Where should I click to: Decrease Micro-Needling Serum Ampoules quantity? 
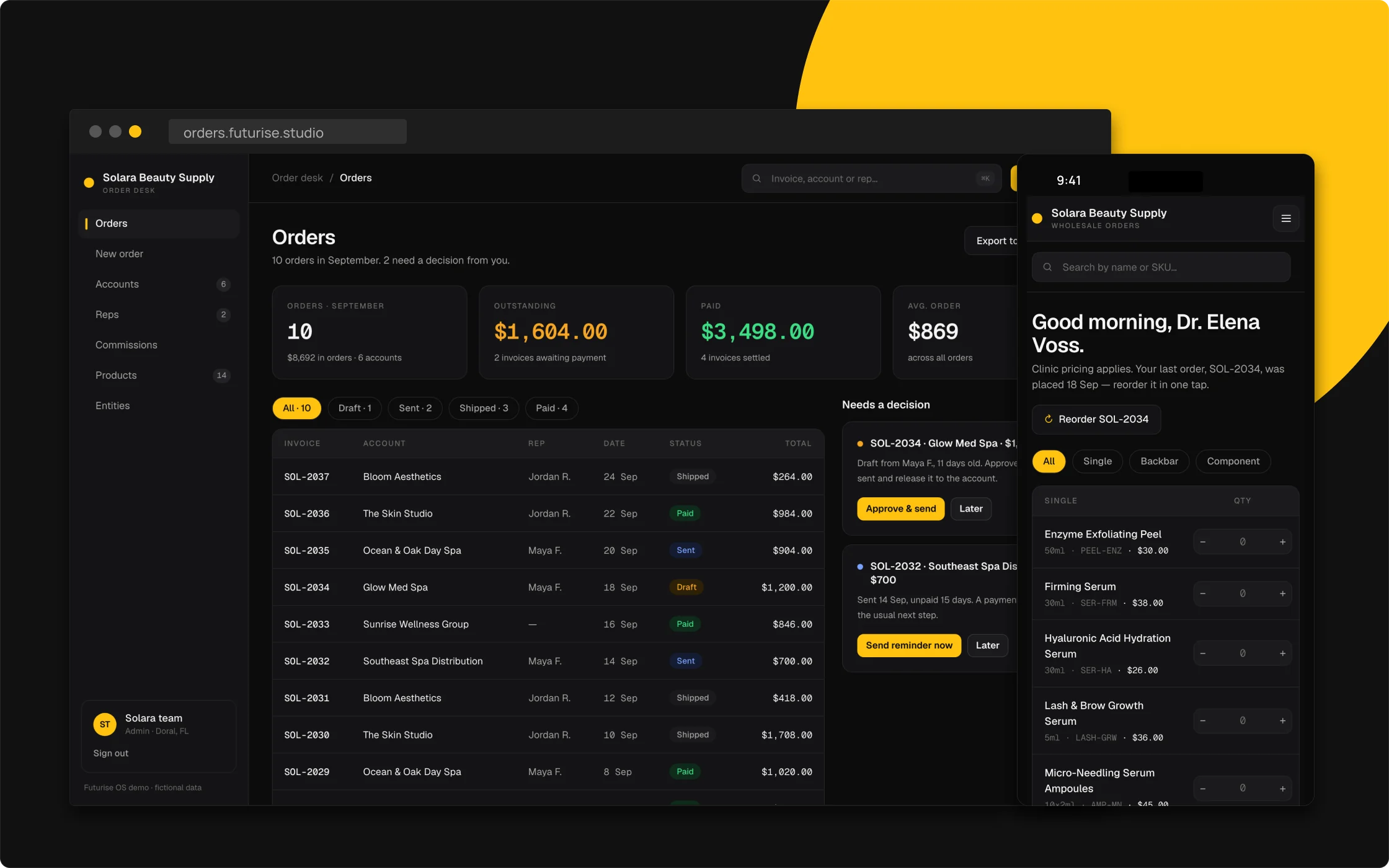[x=1203, y=788]
